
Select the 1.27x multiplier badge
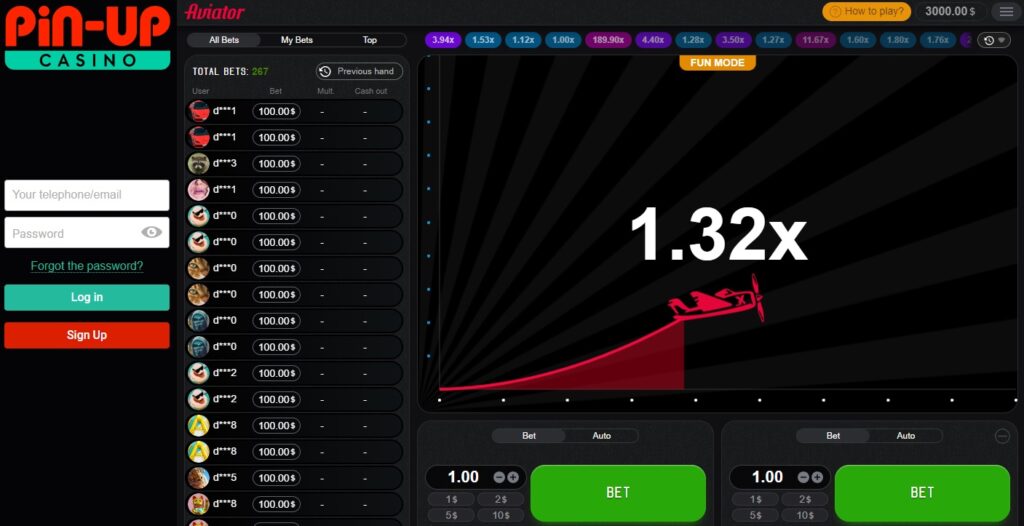tap(773, 40)
